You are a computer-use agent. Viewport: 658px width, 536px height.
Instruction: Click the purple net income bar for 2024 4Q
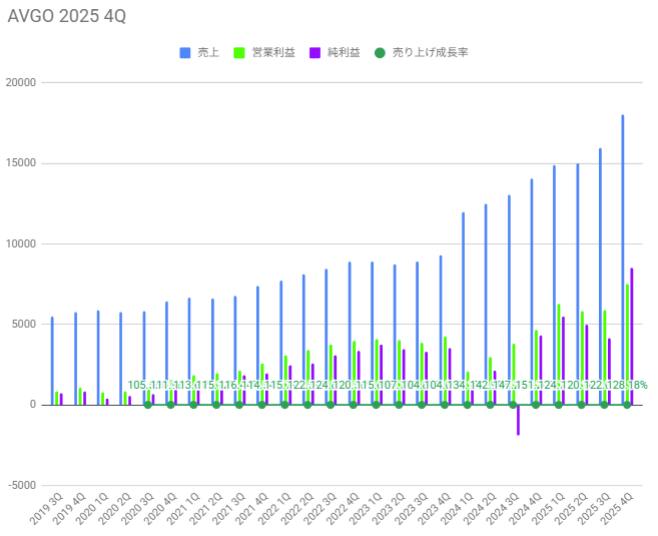click(541, 370)
